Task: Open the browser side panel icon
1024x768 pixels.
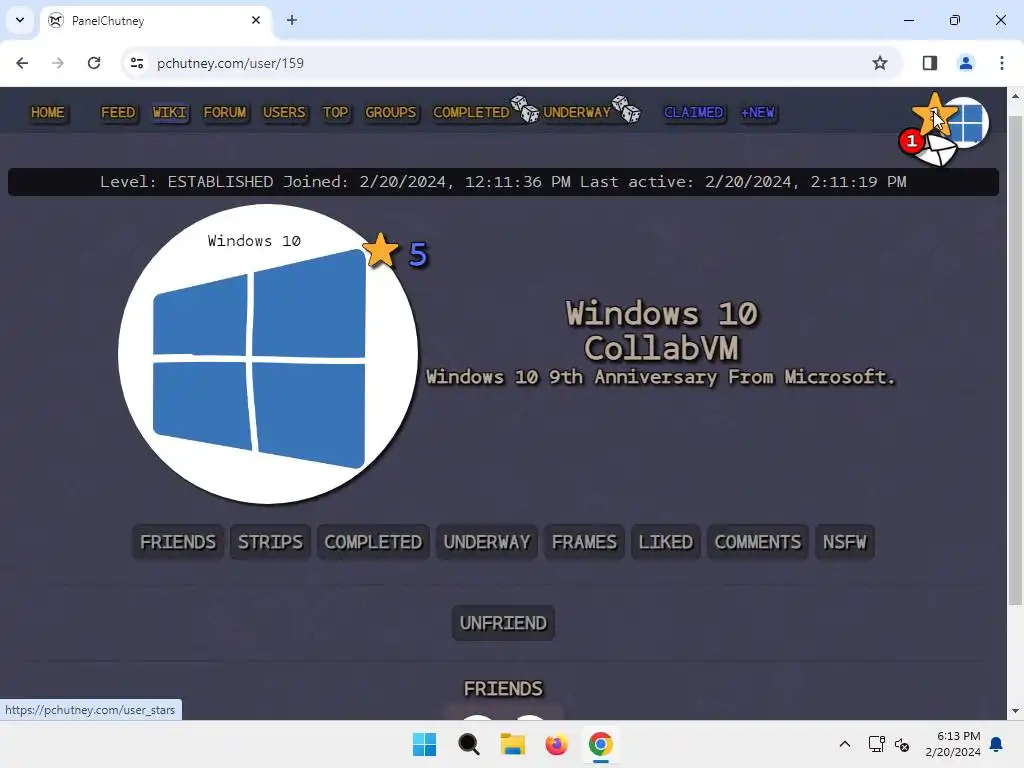Action: pos(929,63)
